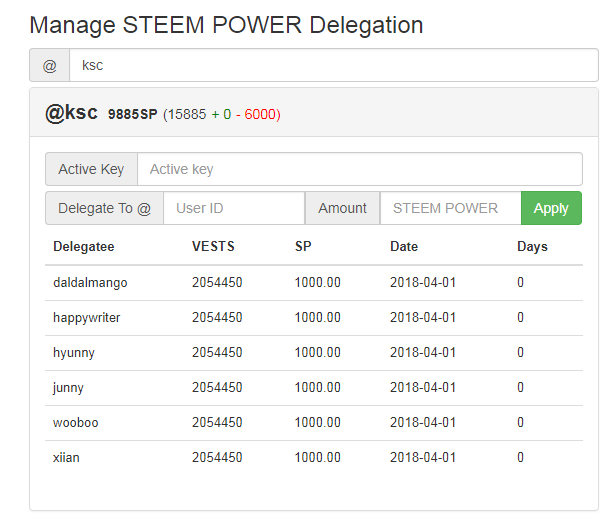The width and height of the screenshot is (616, 521).
Task: Click the STEEM POWER amount field
Action: tap(451, 208)
